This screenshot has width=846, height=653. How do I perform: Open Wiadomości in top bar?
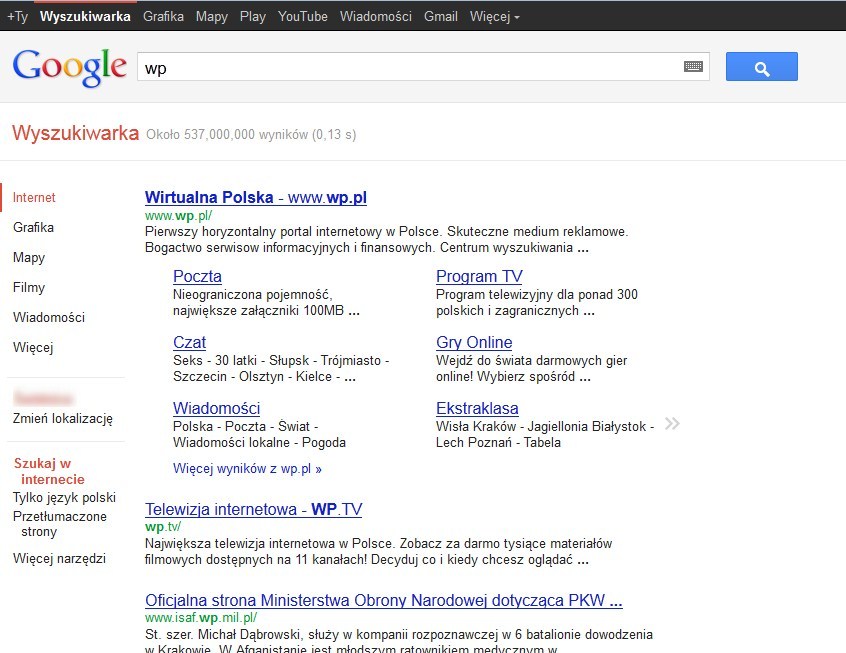click(376, 17)
